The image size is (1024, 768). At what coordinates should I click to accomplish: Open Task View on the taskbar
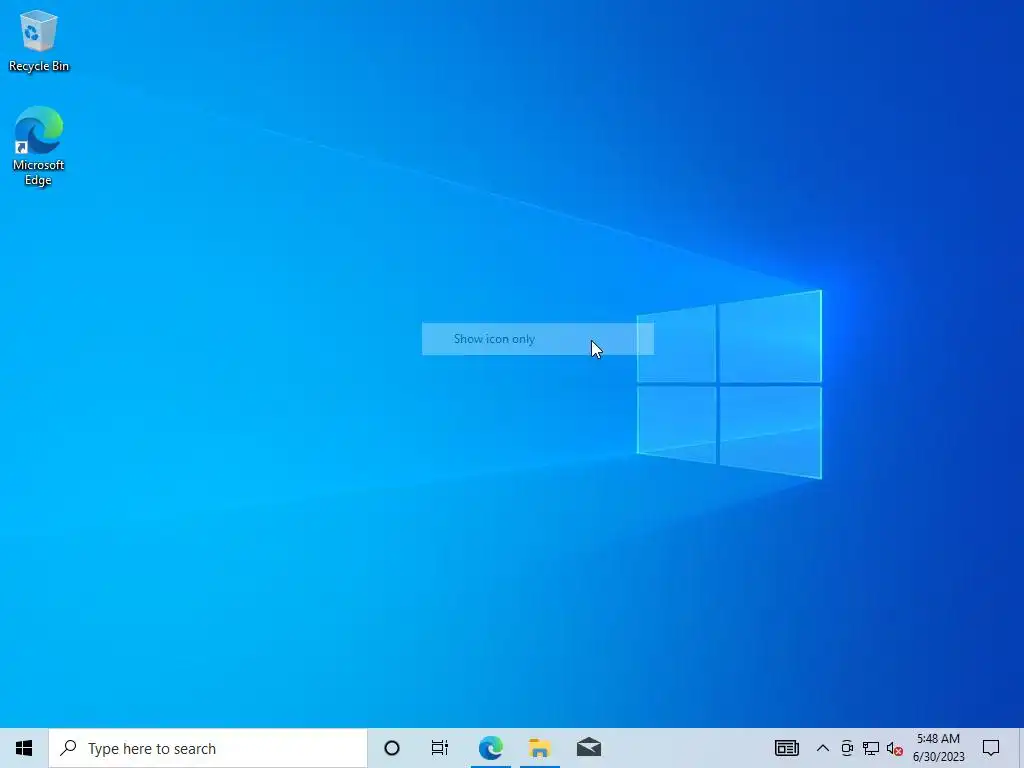(x=440, y=748)
